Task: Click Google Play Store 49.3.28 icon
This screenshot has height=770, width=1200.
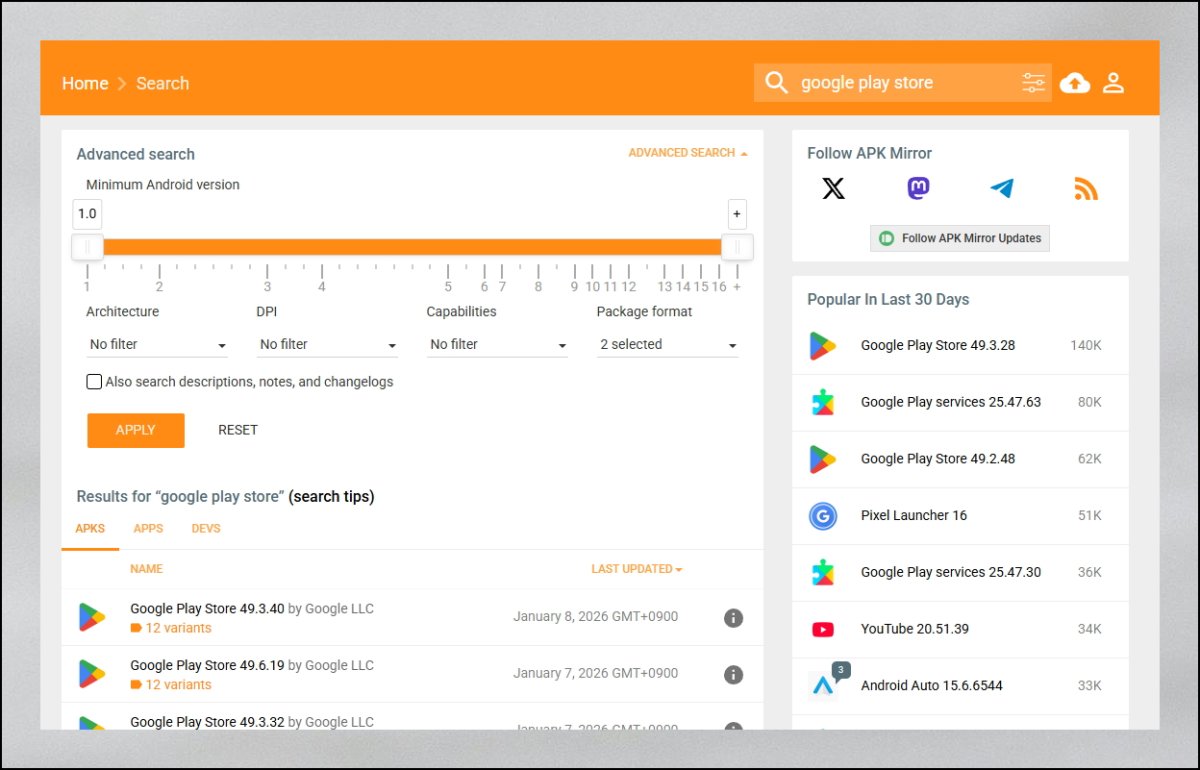Action: [823, 346]
